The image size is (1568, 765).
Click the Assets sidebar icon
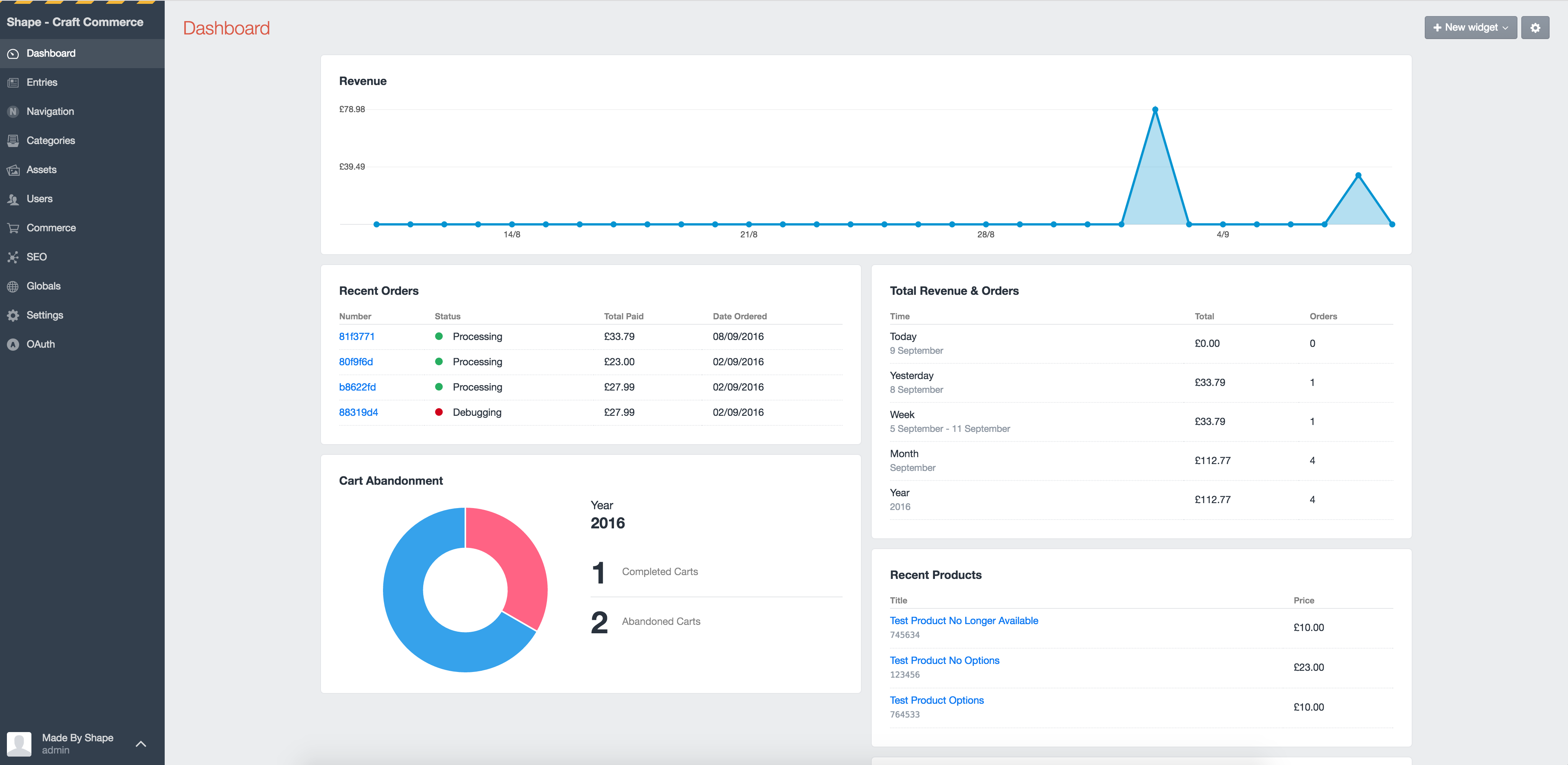[x=13, y=170]
